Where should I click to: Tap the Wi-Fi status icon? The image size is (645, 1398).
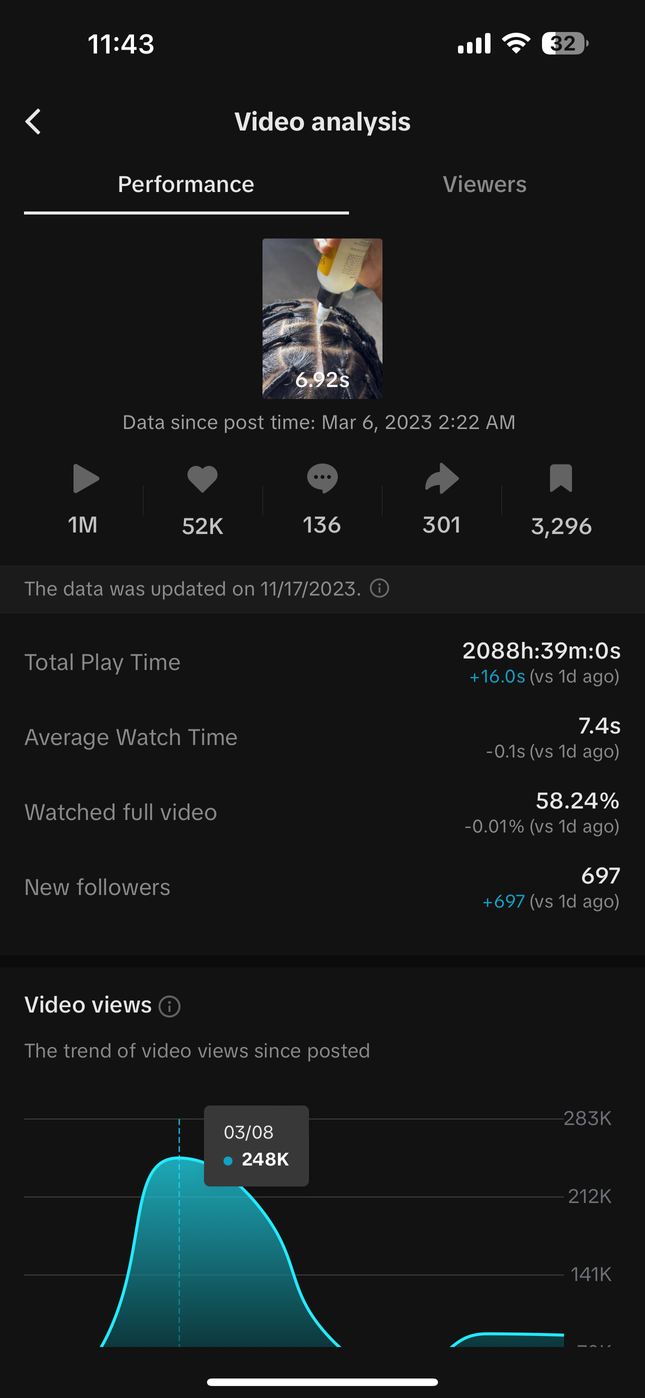click(516, 43)
